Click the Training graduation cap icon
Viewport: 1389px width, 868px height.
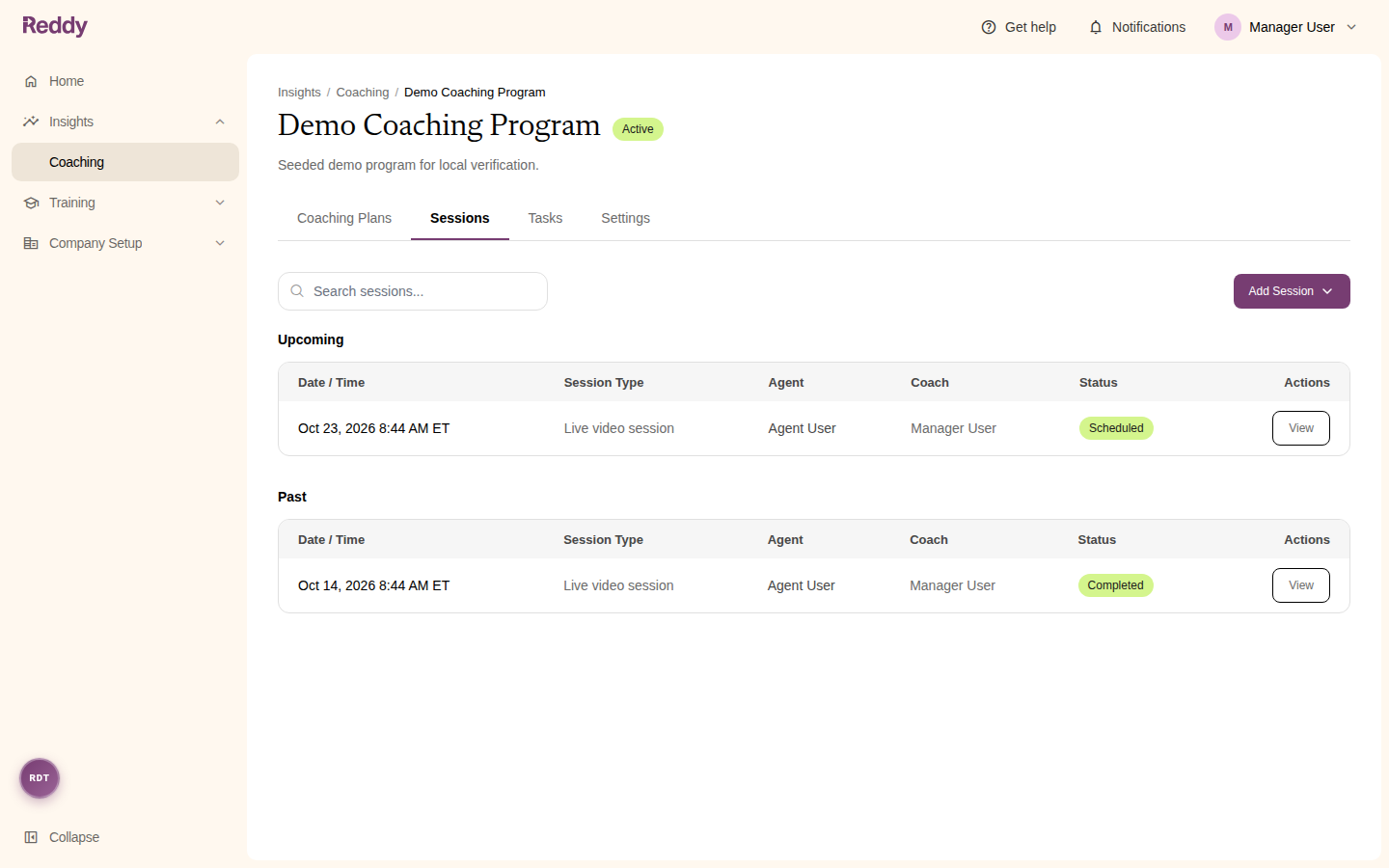(31, 203)
